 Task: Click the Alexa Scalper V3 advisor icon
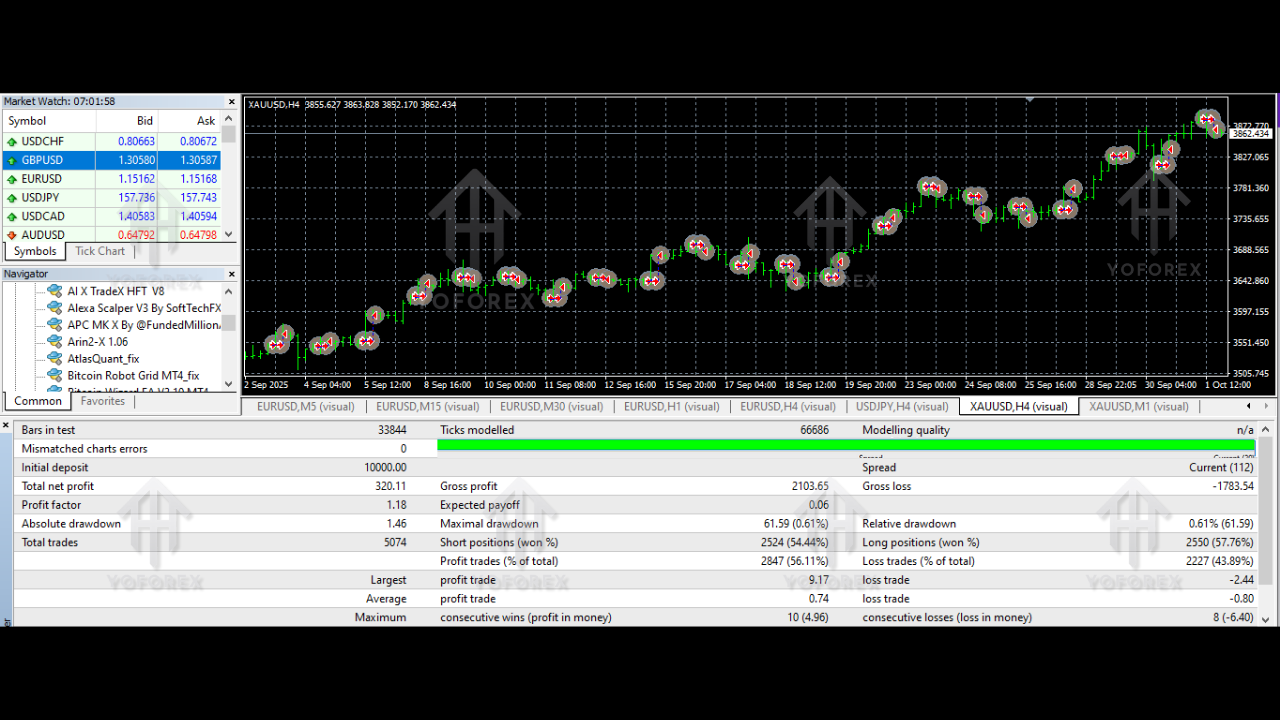(x=53, y=307)
